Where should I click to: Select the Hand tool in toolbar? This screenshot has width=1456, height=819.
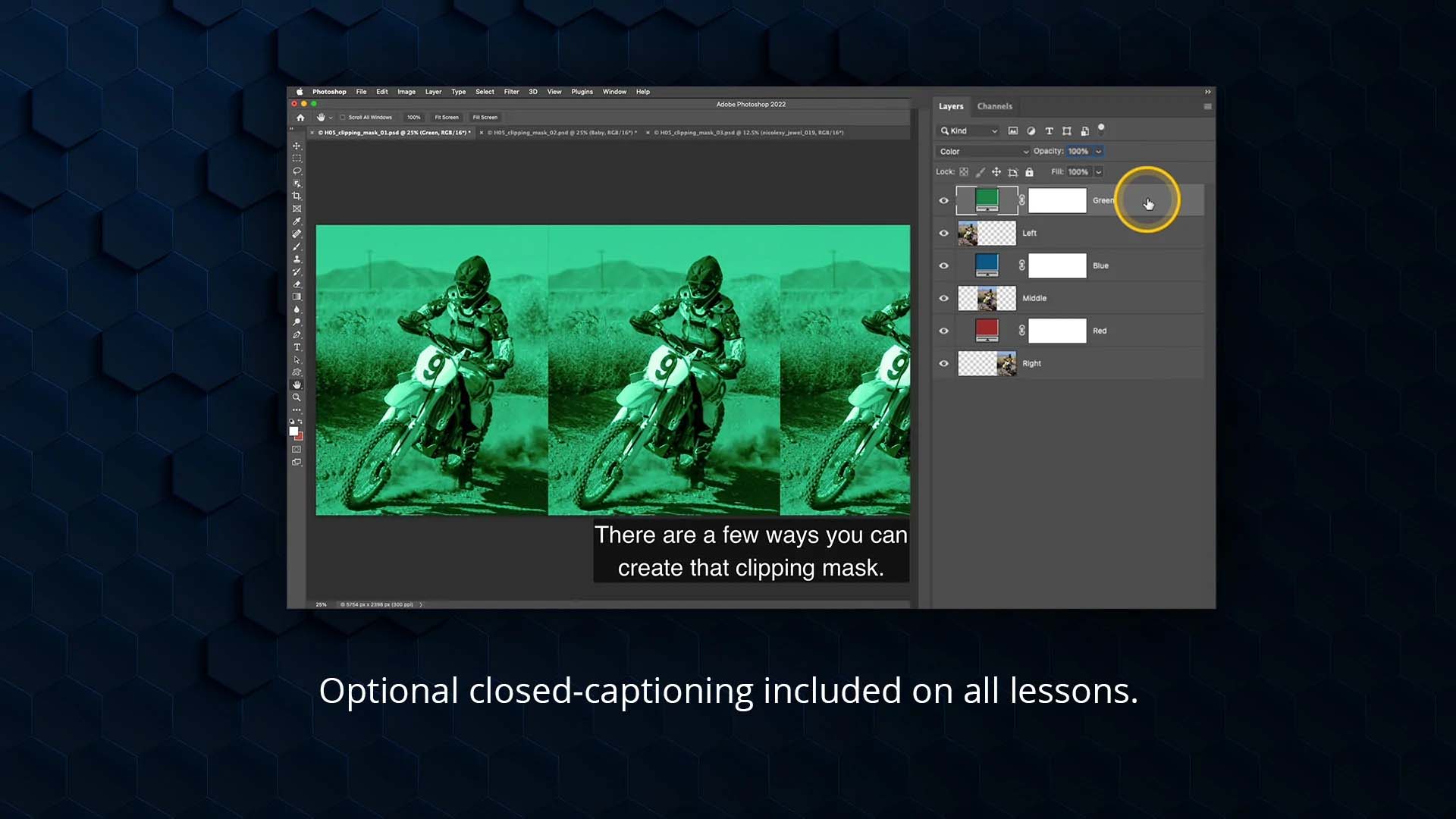click(297, 384)
